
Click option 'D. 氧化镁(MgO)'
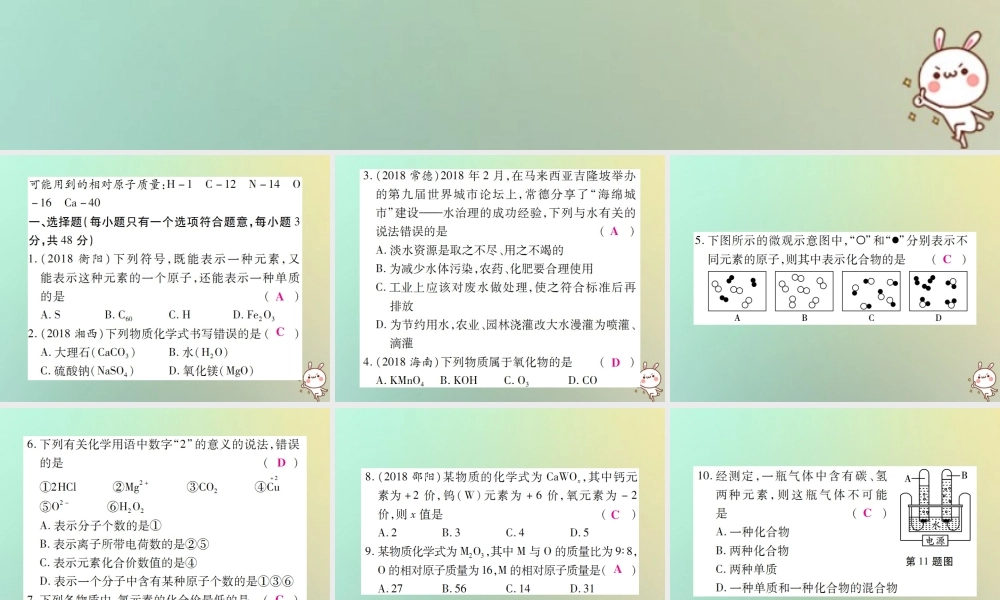tap(211, 370)
